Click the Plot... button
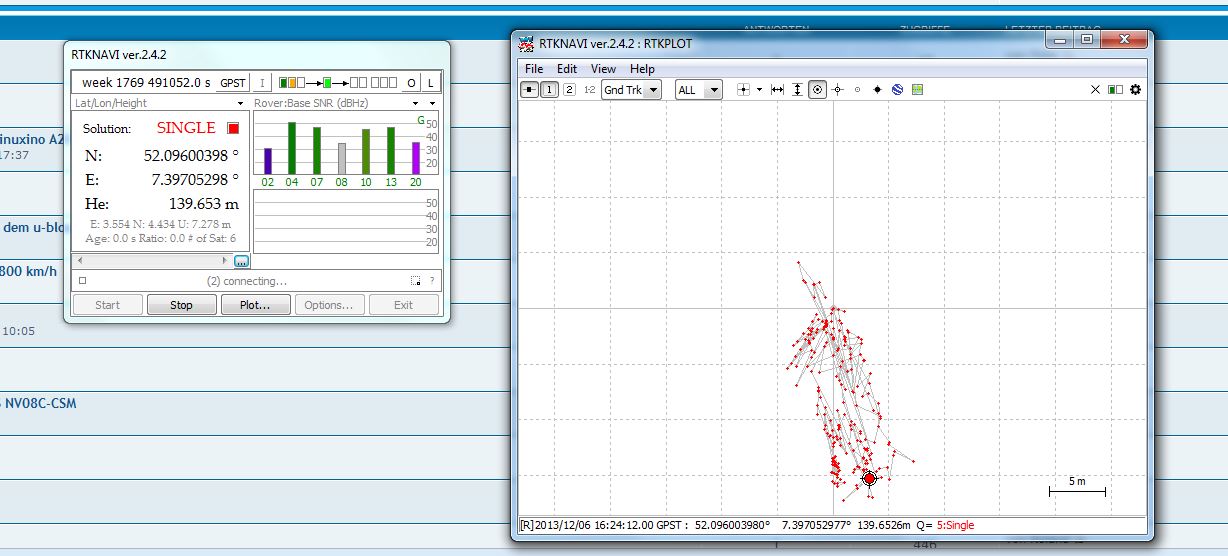 tap(255, 305)
